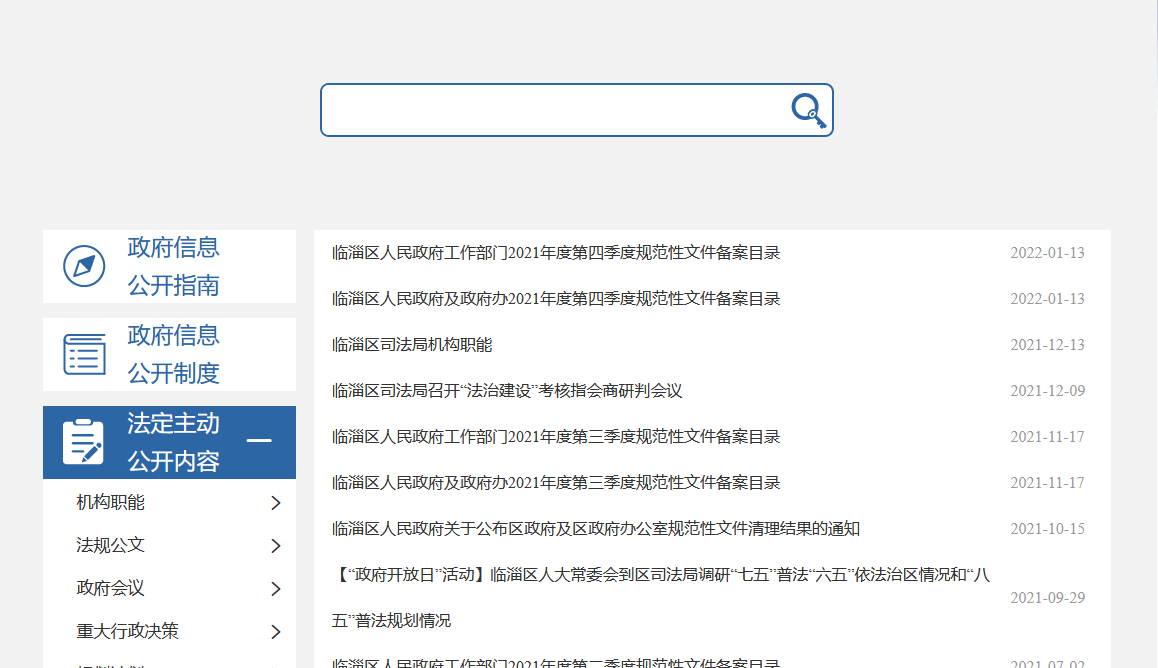The width and height of the screenshot is (1158, 668).
Task: Click the compass icon for 政府信息公开指南
Action: 84,266
